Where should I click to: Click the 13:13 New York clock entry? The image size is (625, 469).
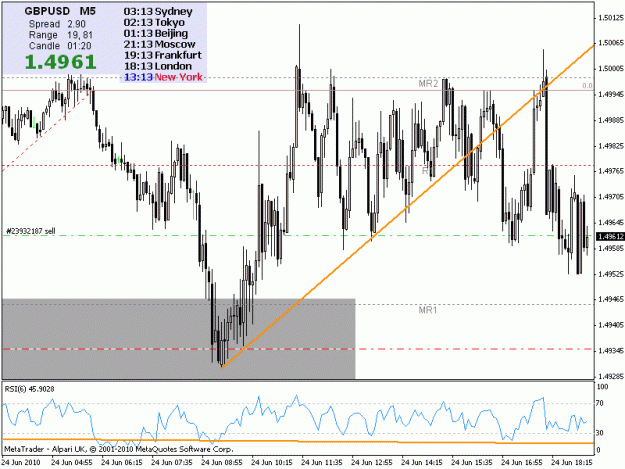[x=163, y=77]
